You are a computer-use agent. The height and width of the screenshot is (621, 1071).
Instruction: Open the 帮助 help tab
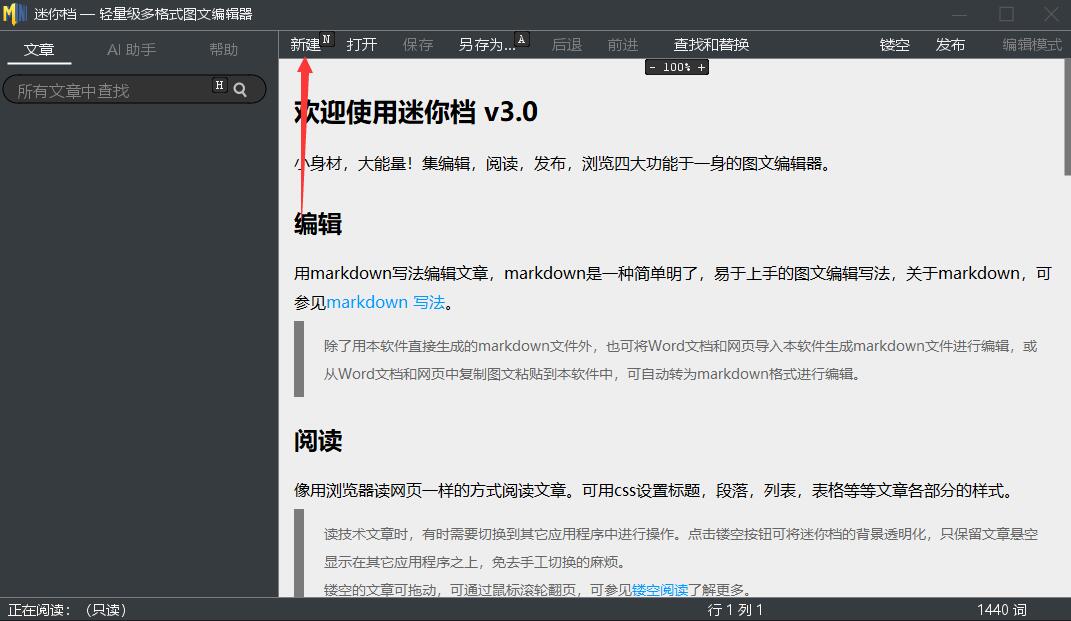click(x=224, y=48)
